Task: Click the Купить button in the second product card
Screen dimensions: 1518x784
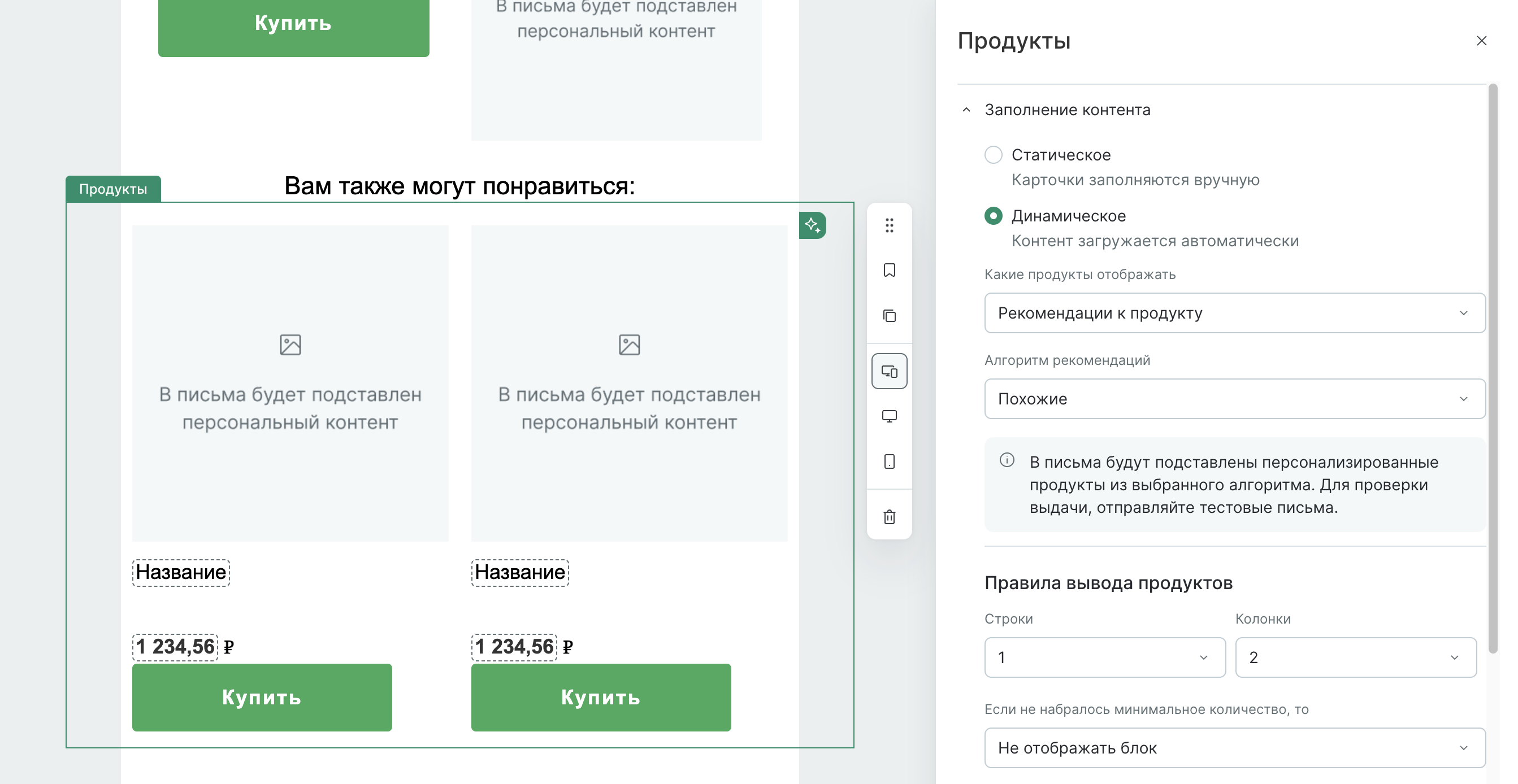Action: [x=601, y=698]
